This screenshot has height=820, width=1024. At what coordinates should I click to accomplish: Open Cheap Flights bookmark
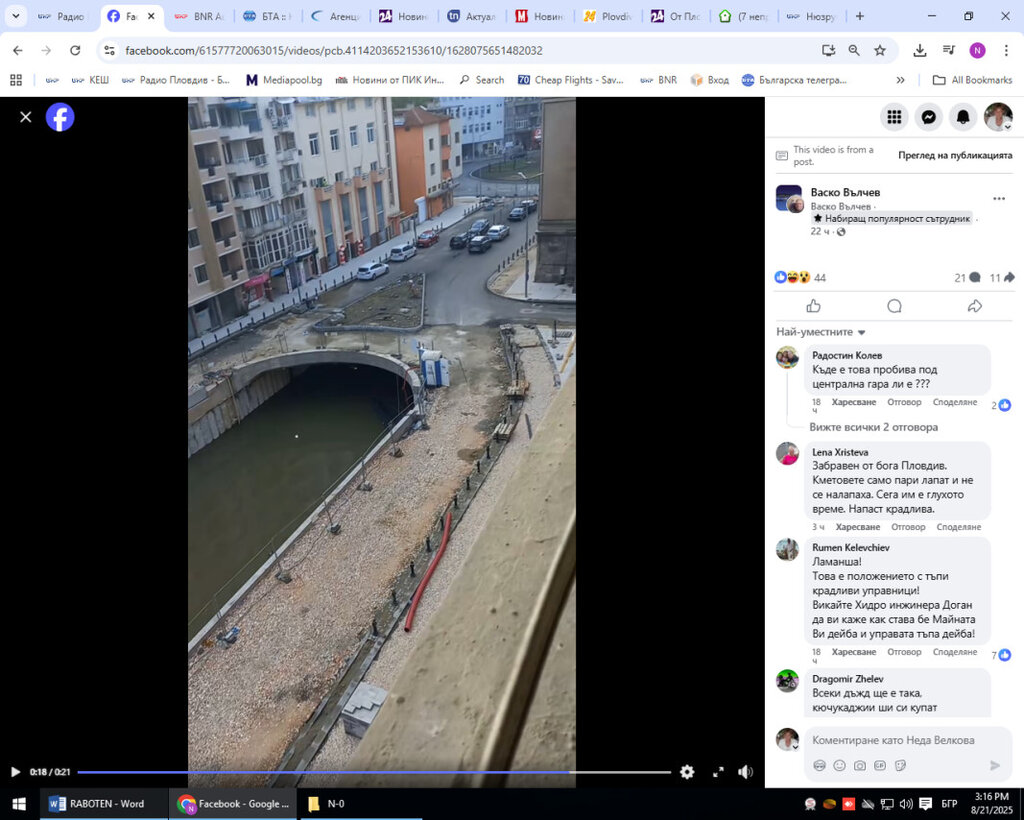pos(571,80)
